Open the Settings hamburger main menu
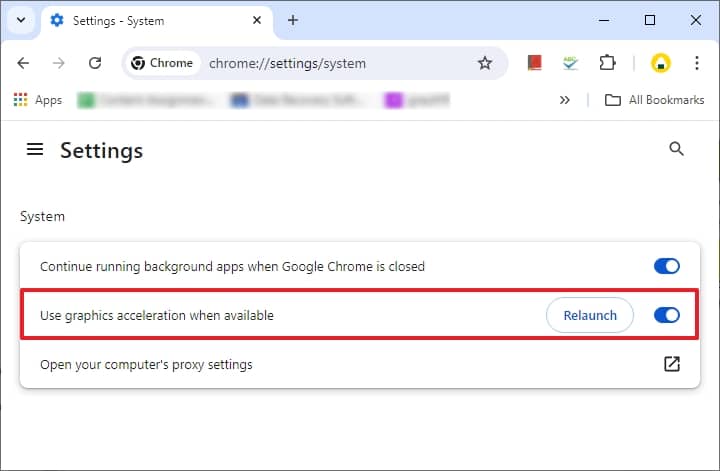The image size is (720, 471). tap(35, 149)
